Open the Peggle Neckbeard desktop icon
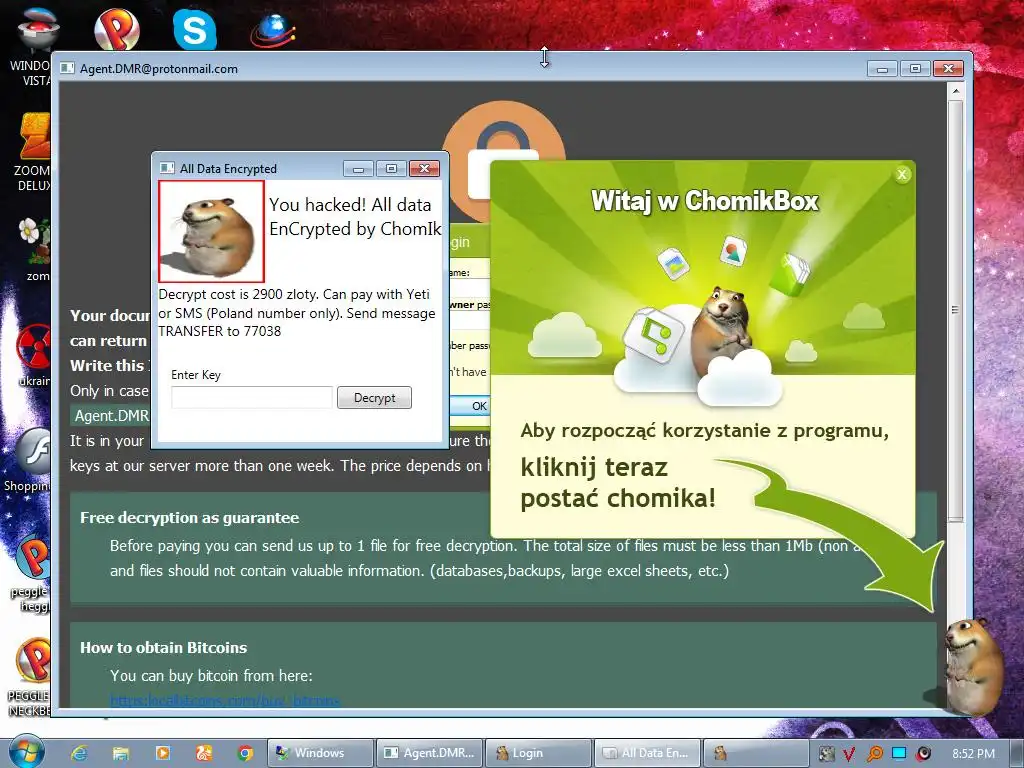 34,660
